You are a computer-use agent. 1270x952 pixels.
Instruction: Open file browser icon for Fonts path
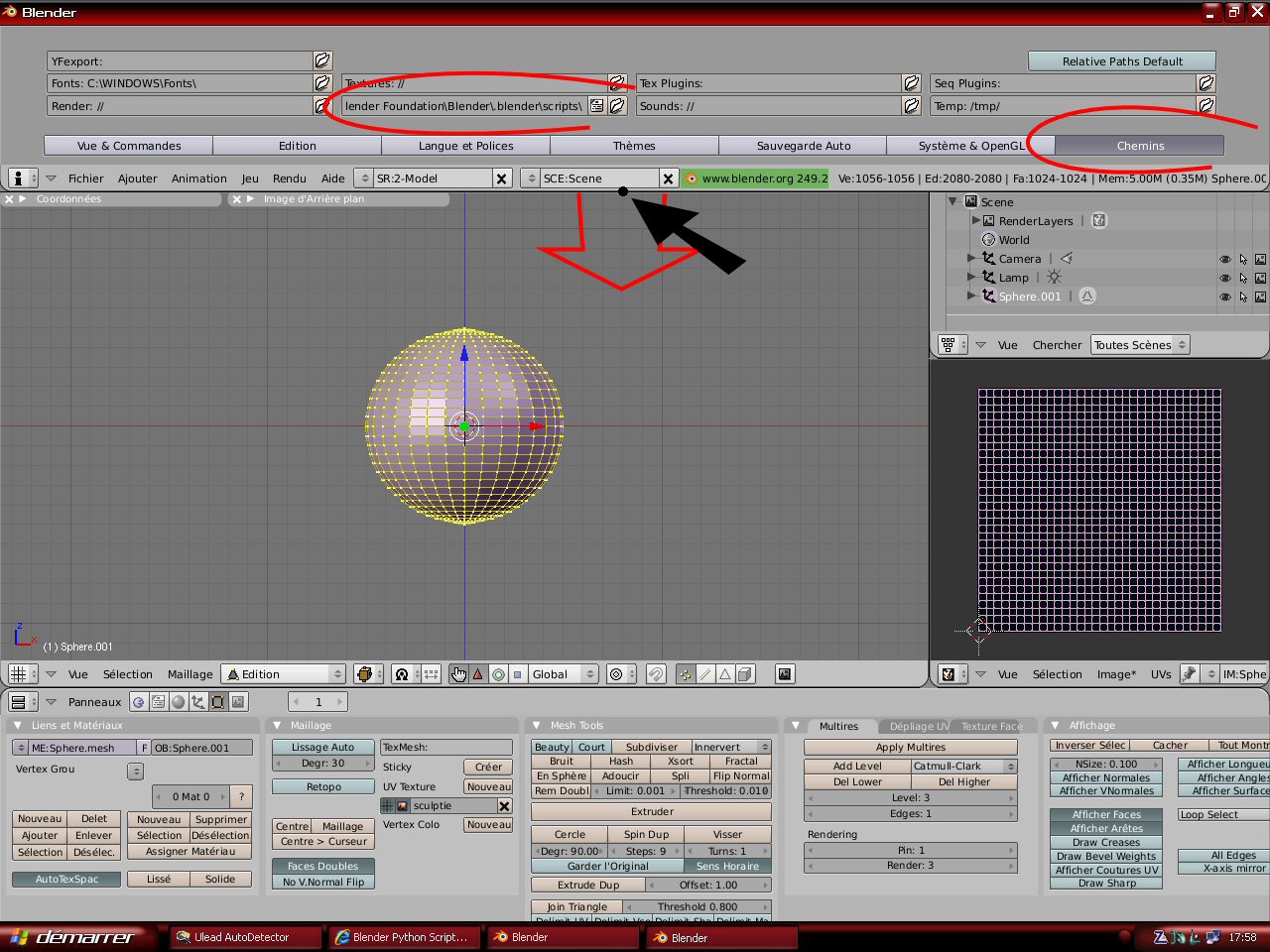point(322,83)
